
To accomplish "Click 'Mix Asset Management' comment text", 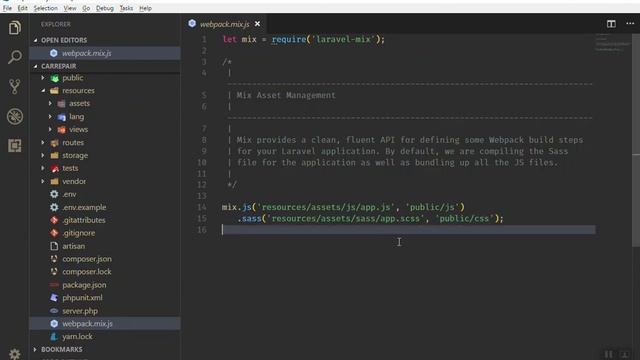I will pyautogui.click(x=286, y=96).
